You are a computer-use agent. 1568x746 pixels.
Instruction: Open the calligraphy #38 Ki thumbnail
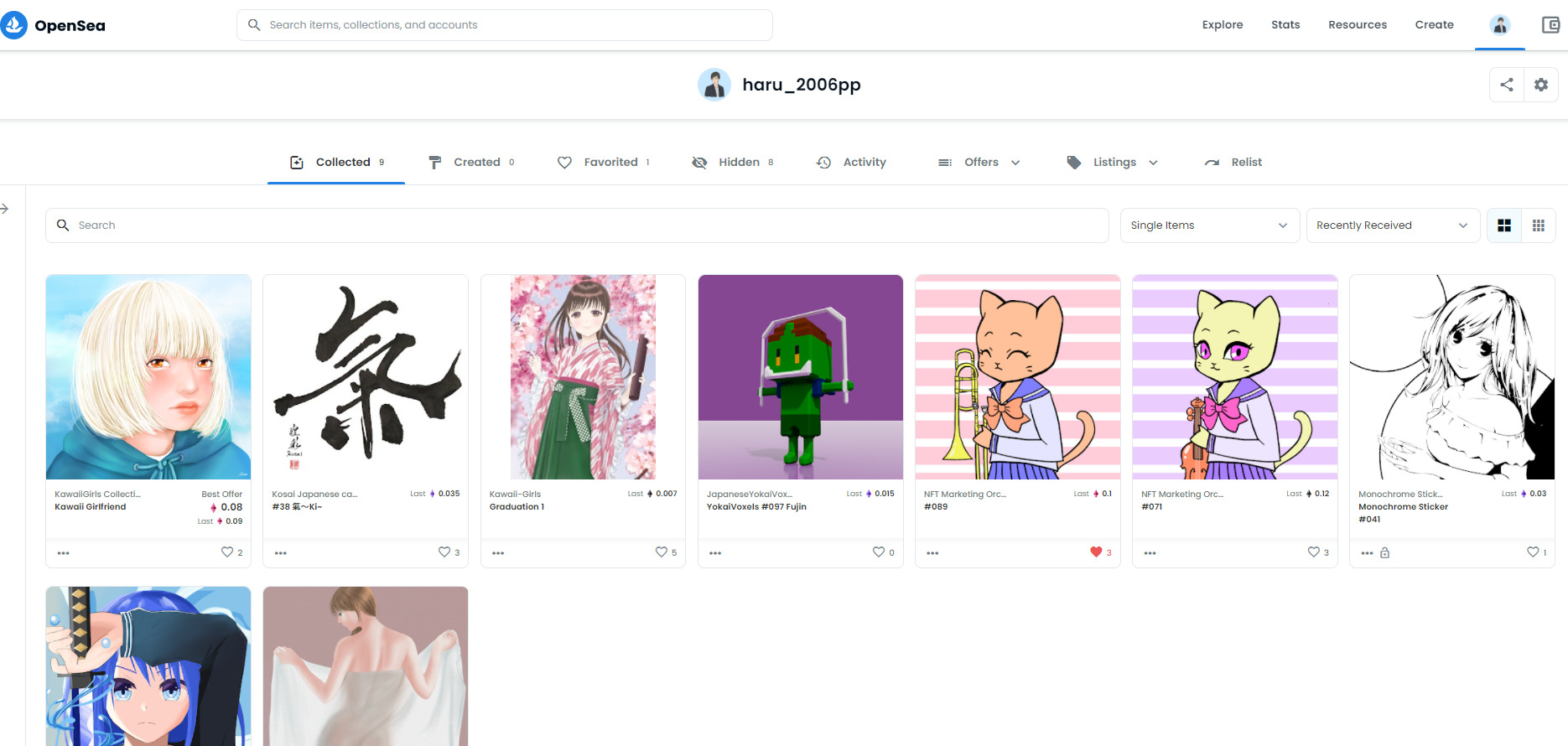click(x=366, y=377)
